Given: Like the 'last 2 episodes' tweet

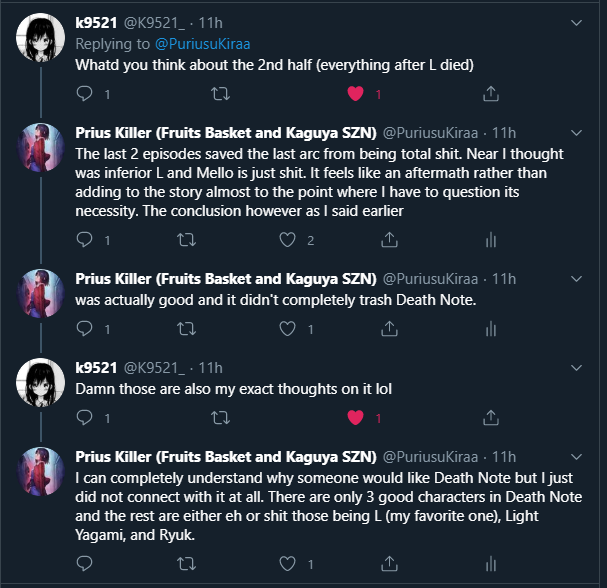Looking at the screenshot, I should [288, 239].
